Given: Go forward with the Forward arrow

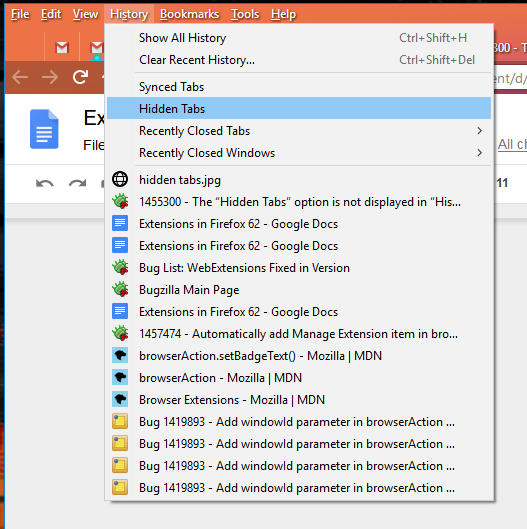Looking at the screenshot, I should [x=50, y=77].
